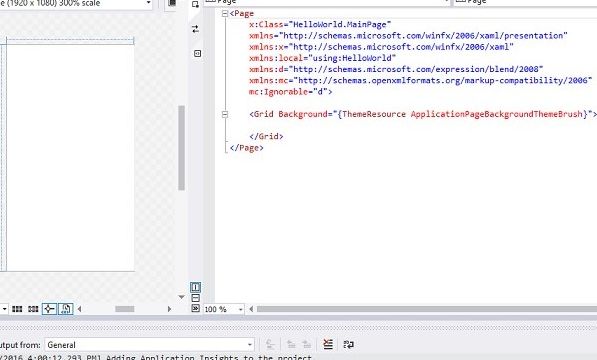Open the designer zoom dropdown arrow at bottom left
The image size is (597, 360).
(x=4, y=309)
